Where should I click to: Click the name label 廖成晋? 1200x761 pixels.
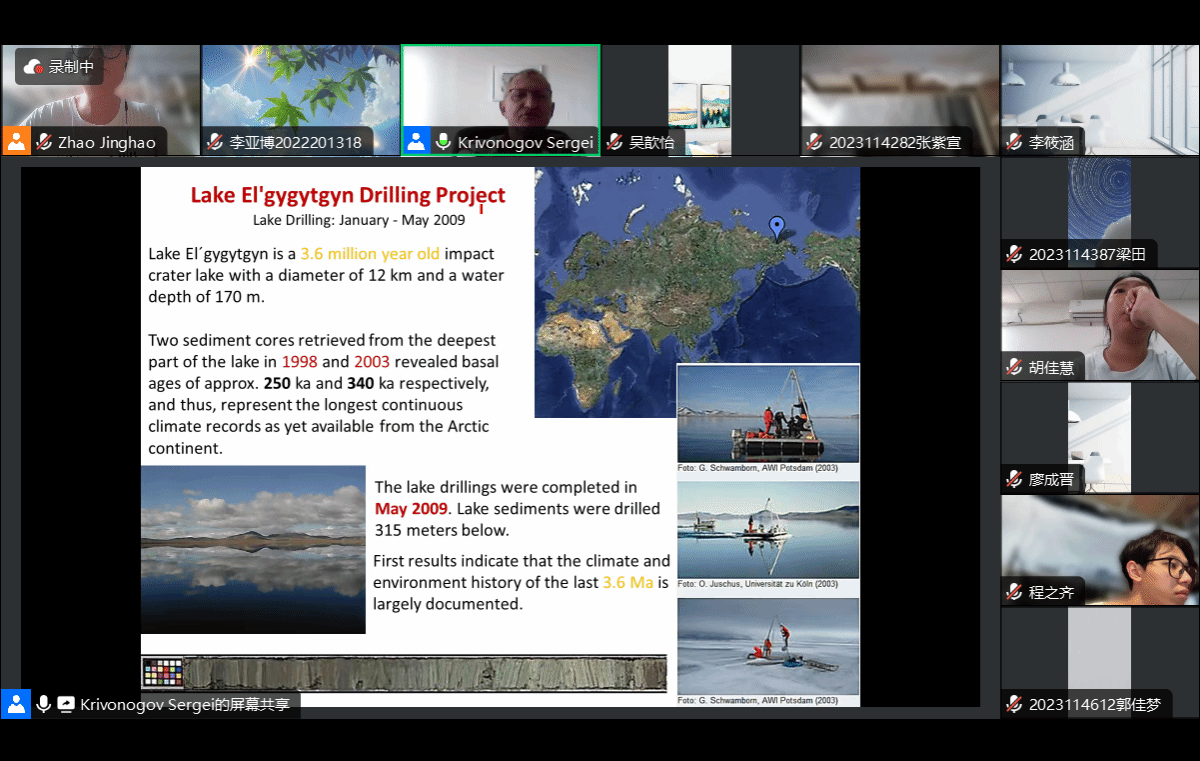tap(1051, 479)
